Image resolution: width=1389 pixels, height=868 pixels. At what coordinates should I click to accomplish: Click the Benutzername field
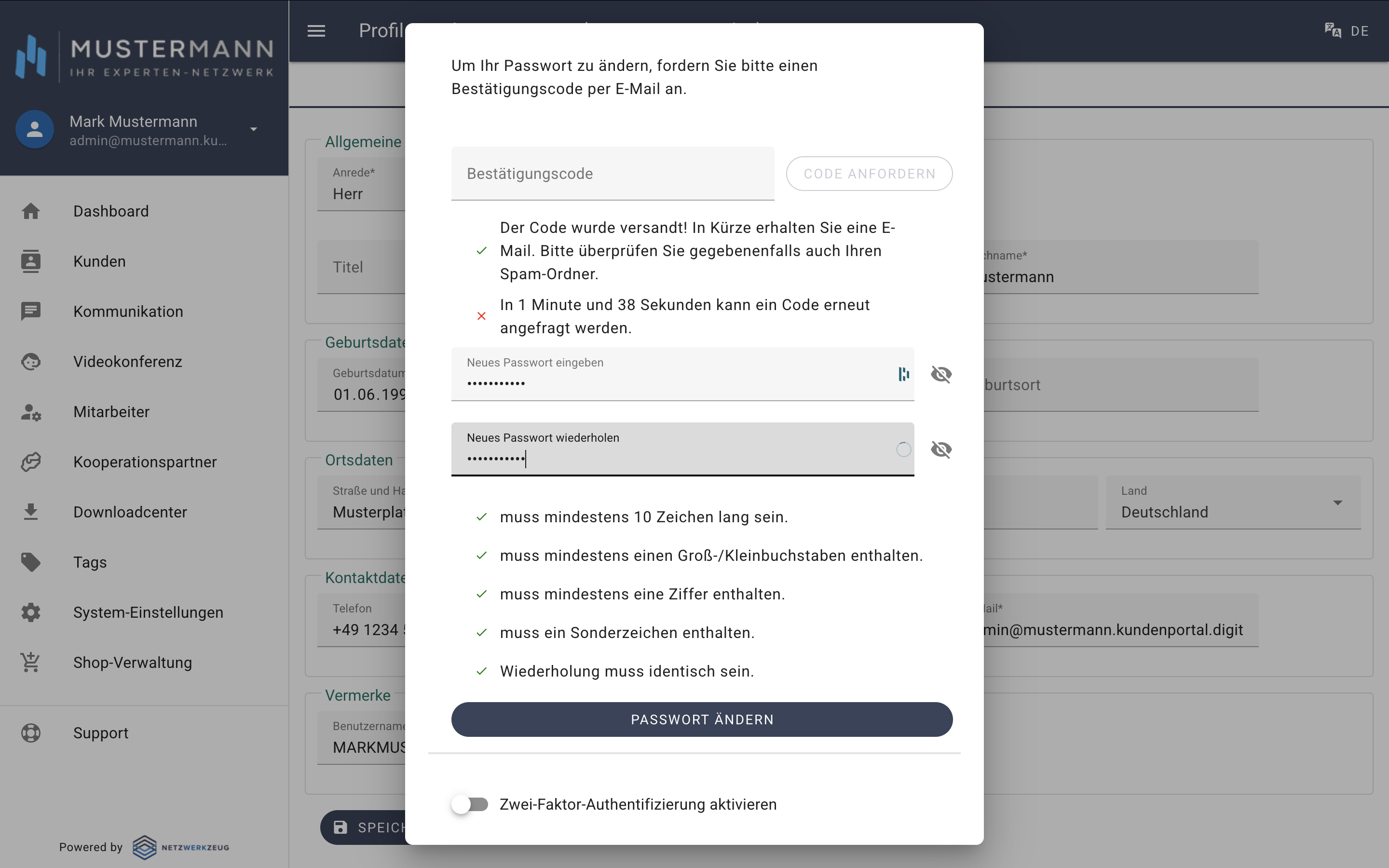pos(362,738)
